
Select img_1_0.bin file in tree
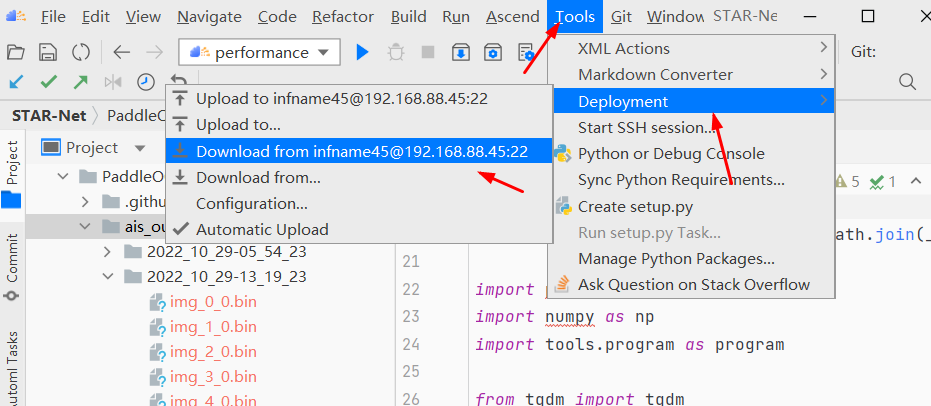213,327
